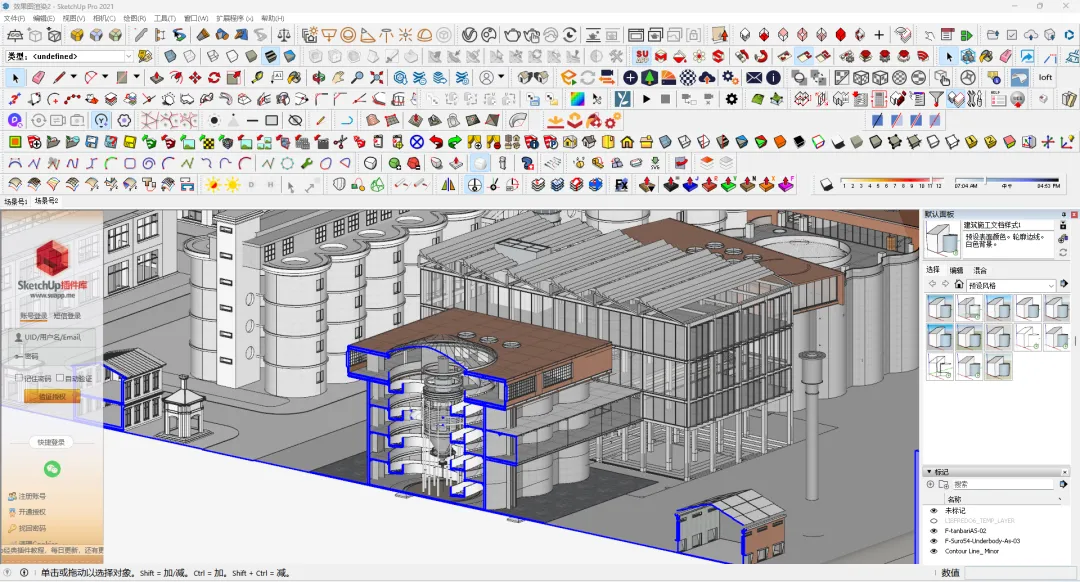Viewport: 1080px width, 582px height.
Task: Click the green WeChat login icon
Action: pyautogui.click(x=52, y=469)
